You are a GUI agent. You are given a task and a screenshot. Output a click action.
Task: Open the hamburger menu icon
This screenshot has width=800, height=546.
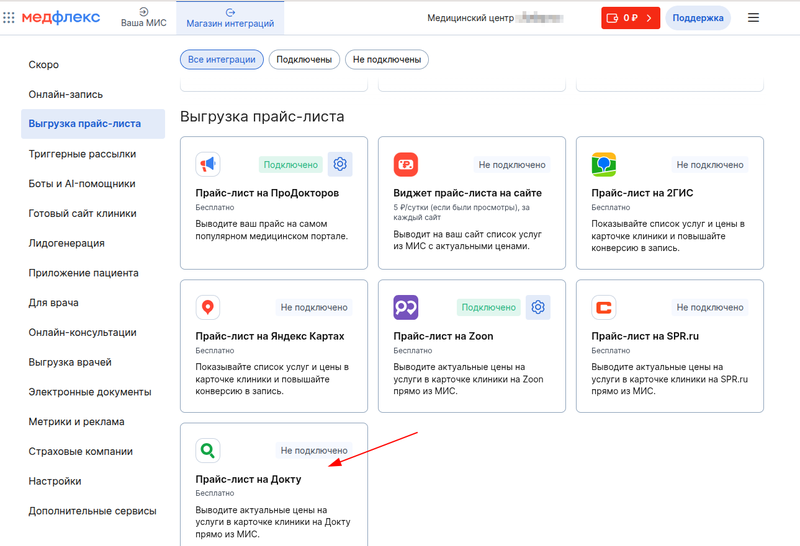click(x=753, y=18)
